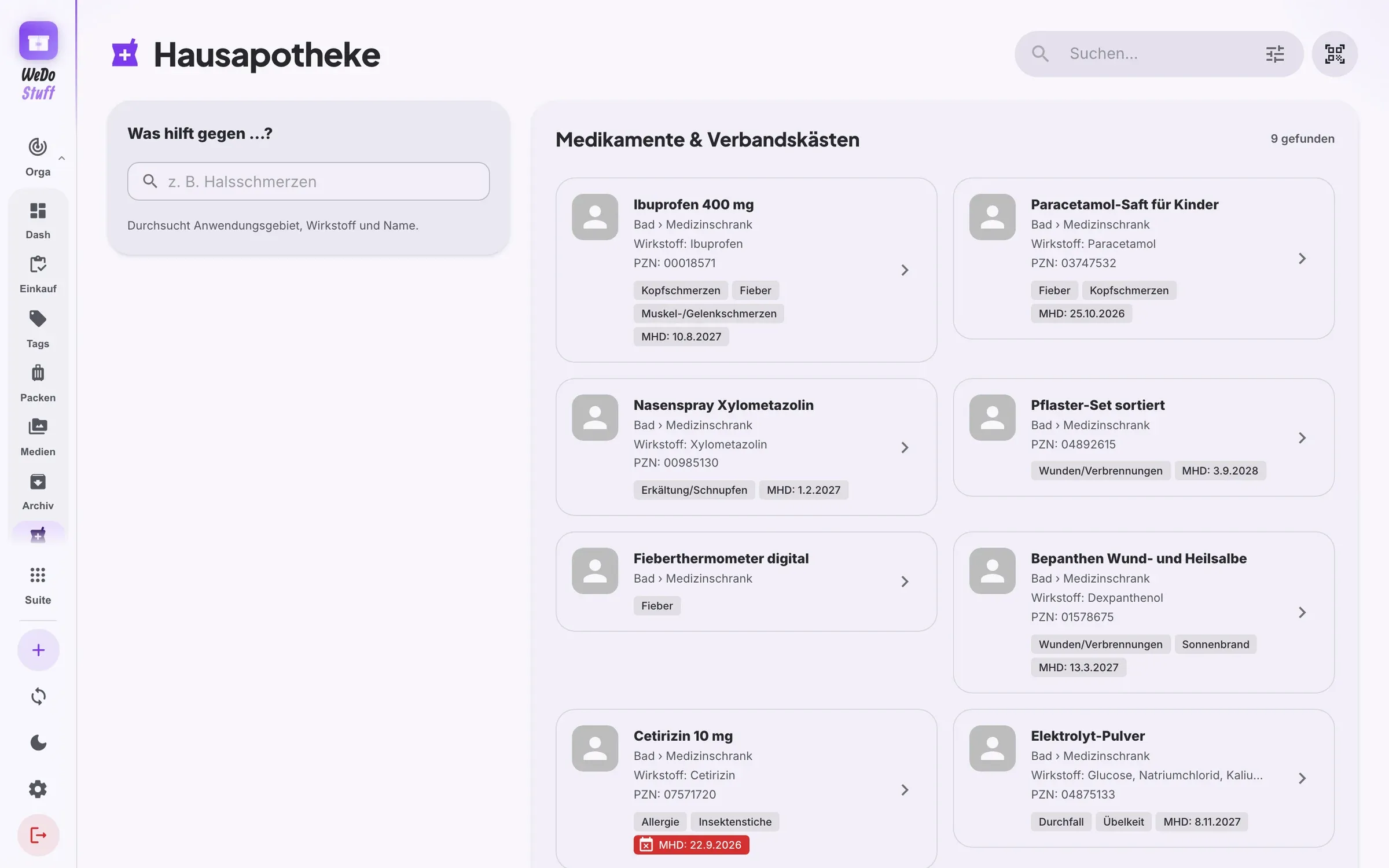
Task: Open Ibuprofen 400 mg details chevron
Action: pyautogui.click(x=905, y=270)
